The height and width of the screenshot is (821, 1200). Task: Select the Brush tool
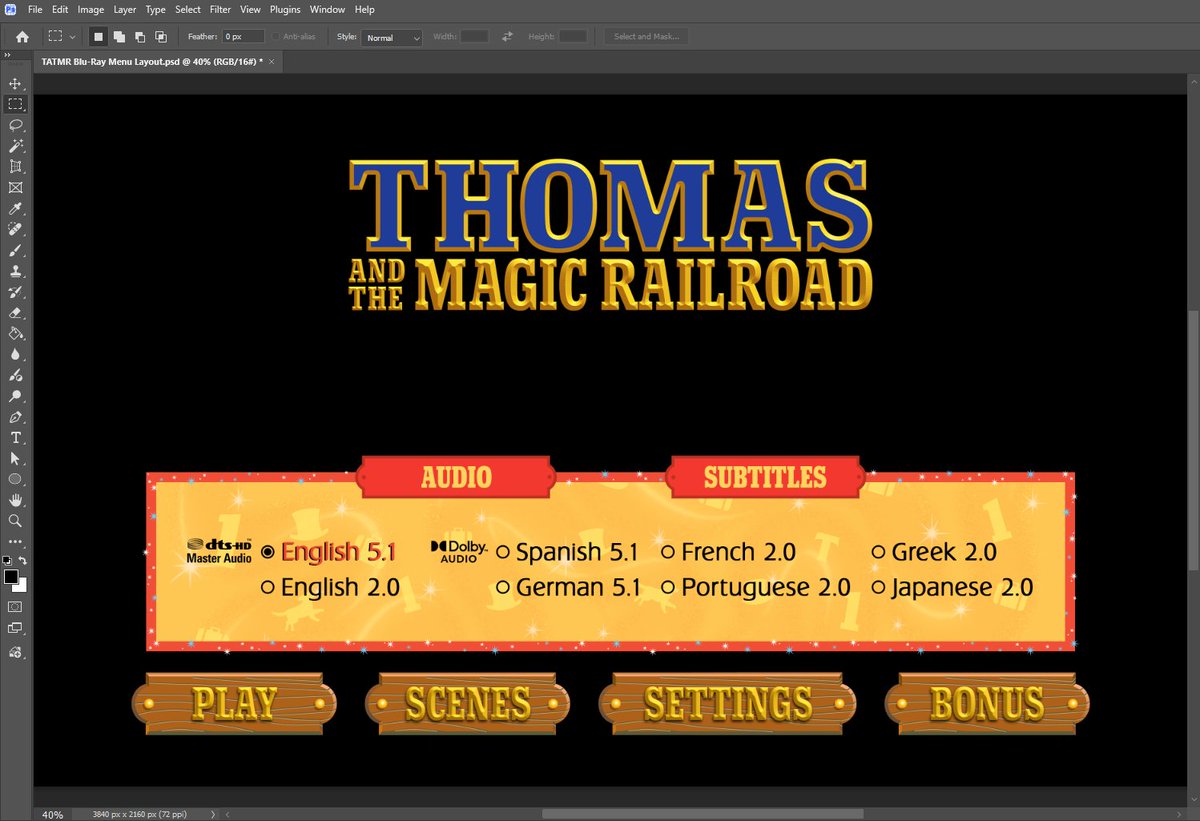point(15,250)
